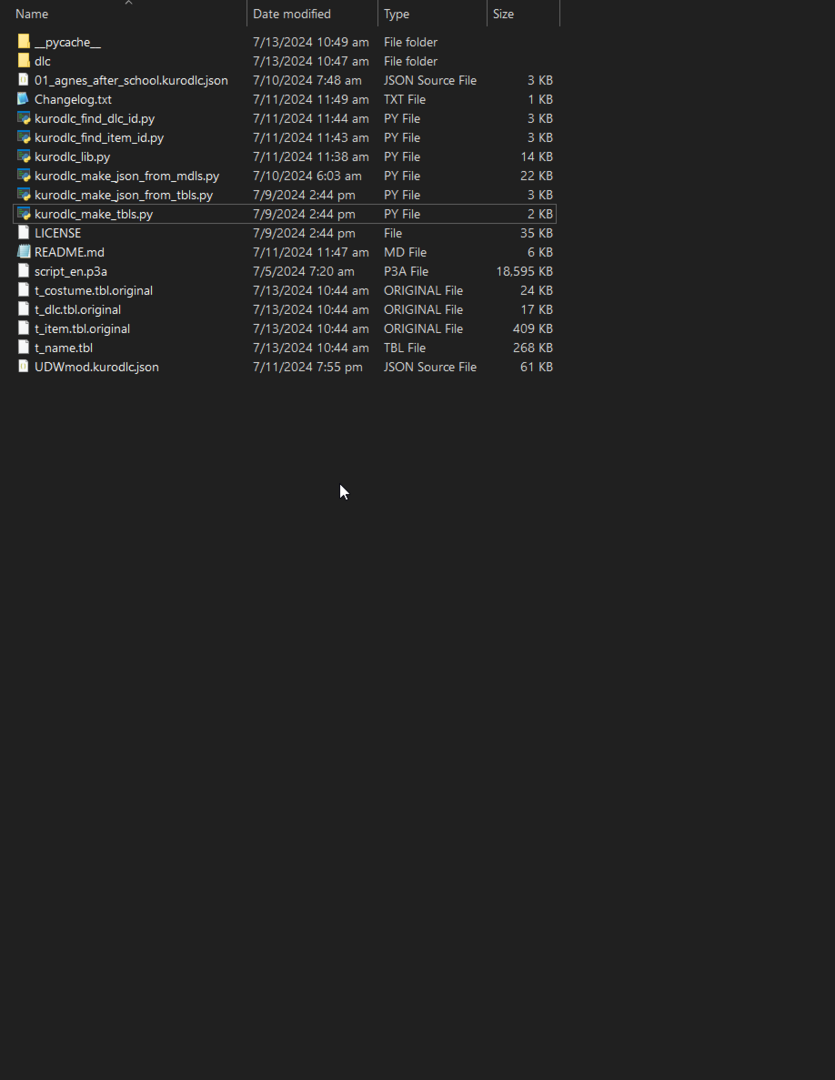Click date 7/13/2024 10:49 am
Image resolution: width=835 pixels, height=1080 pixels.
click(x=311, y=42)
